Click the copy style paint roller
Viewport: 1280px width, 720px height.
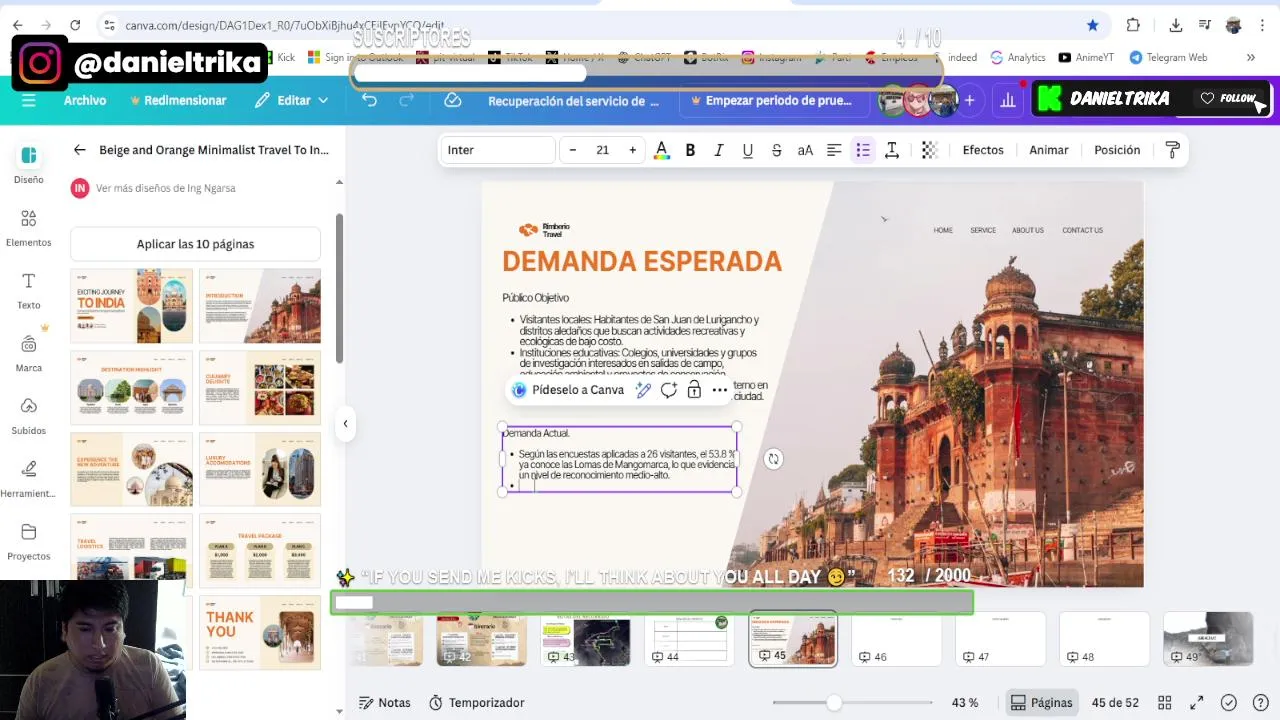1172,150
